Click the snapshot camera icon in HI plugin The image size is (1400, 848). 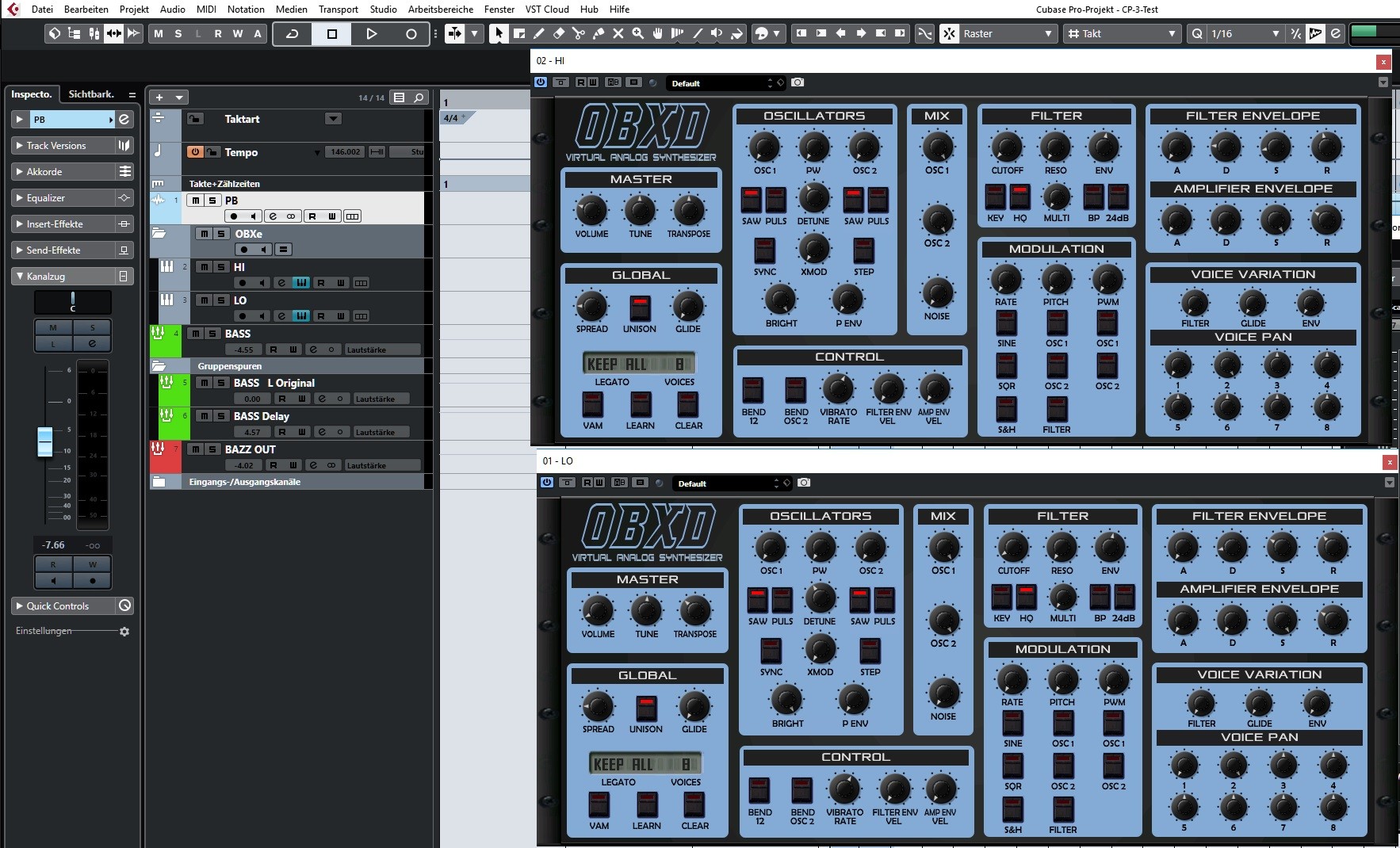[798, 82]
